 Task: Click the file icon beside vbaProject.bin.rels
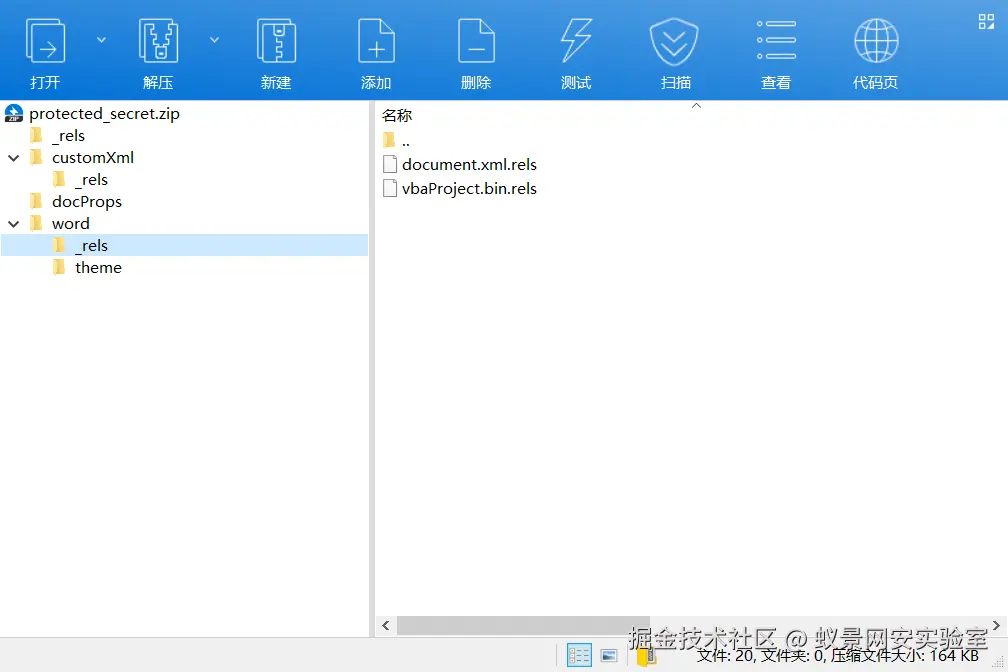(x=390, y=188)
